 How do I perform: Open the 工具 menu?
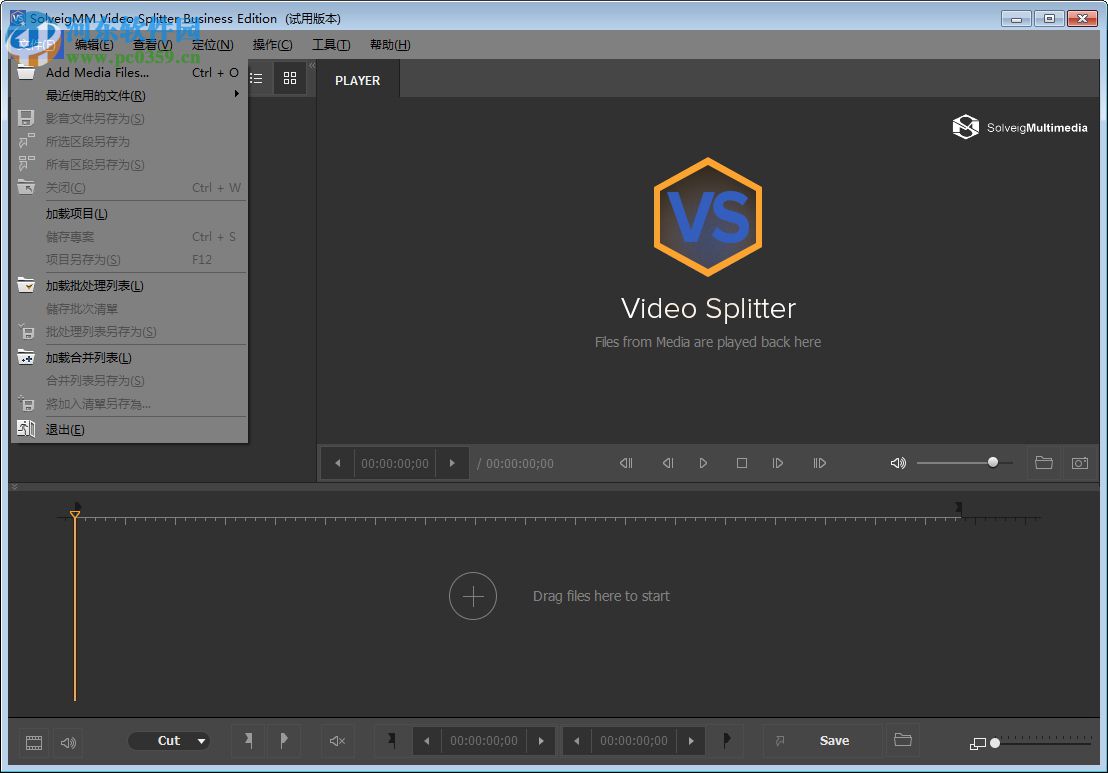331,44
